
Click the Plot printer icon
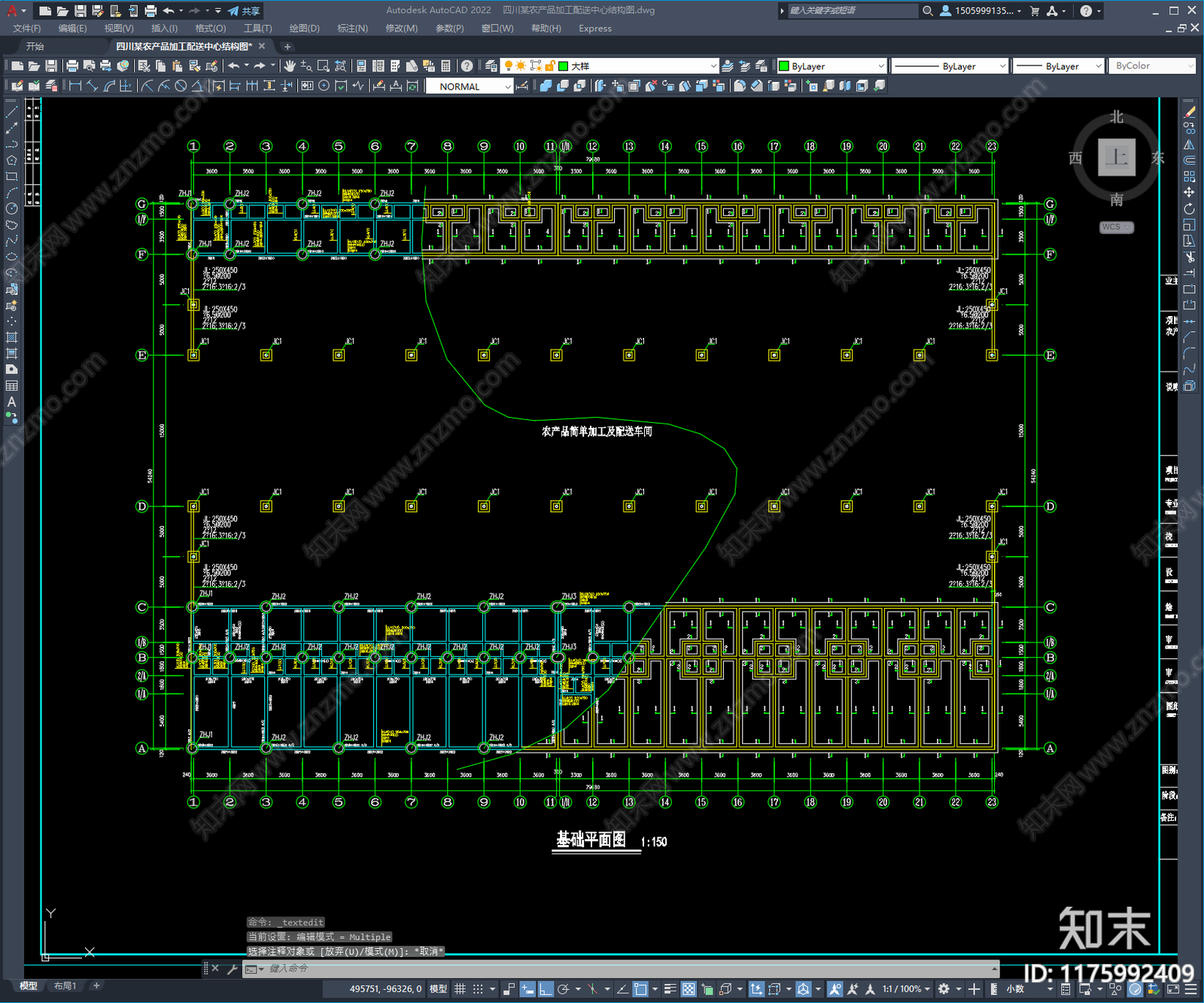coord(72,66)
